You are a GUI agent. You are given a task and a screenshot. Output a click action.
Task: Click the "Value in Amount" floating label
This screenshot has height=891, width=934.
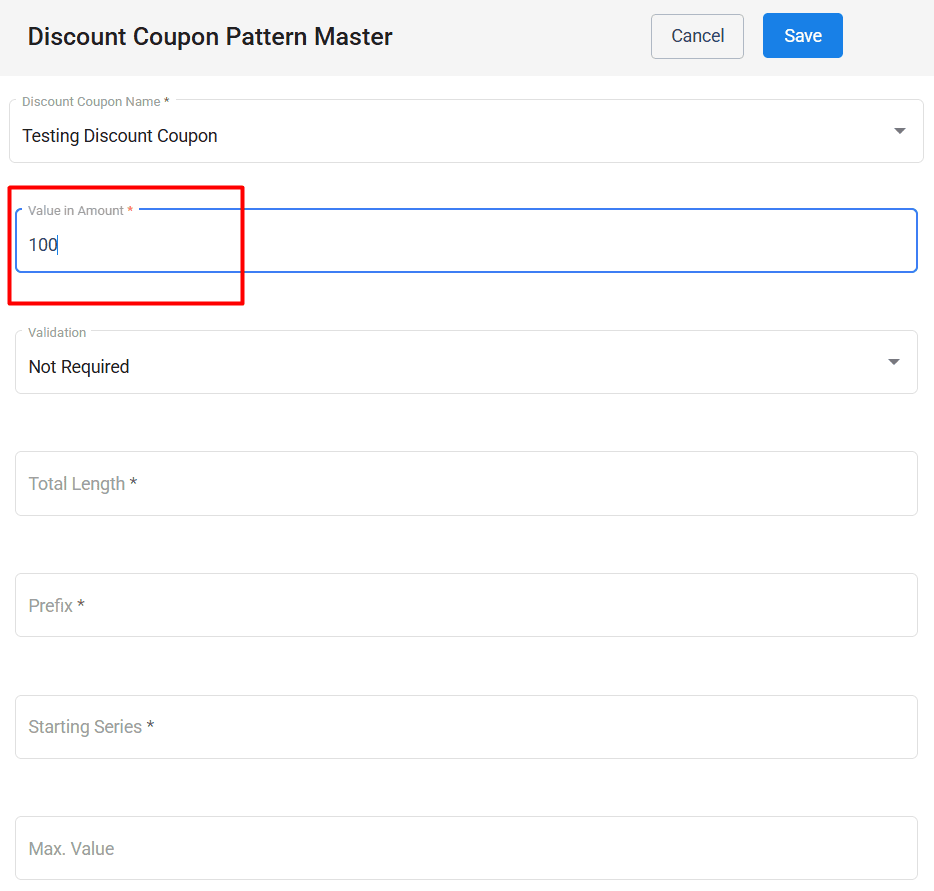(x=76, y=211)
